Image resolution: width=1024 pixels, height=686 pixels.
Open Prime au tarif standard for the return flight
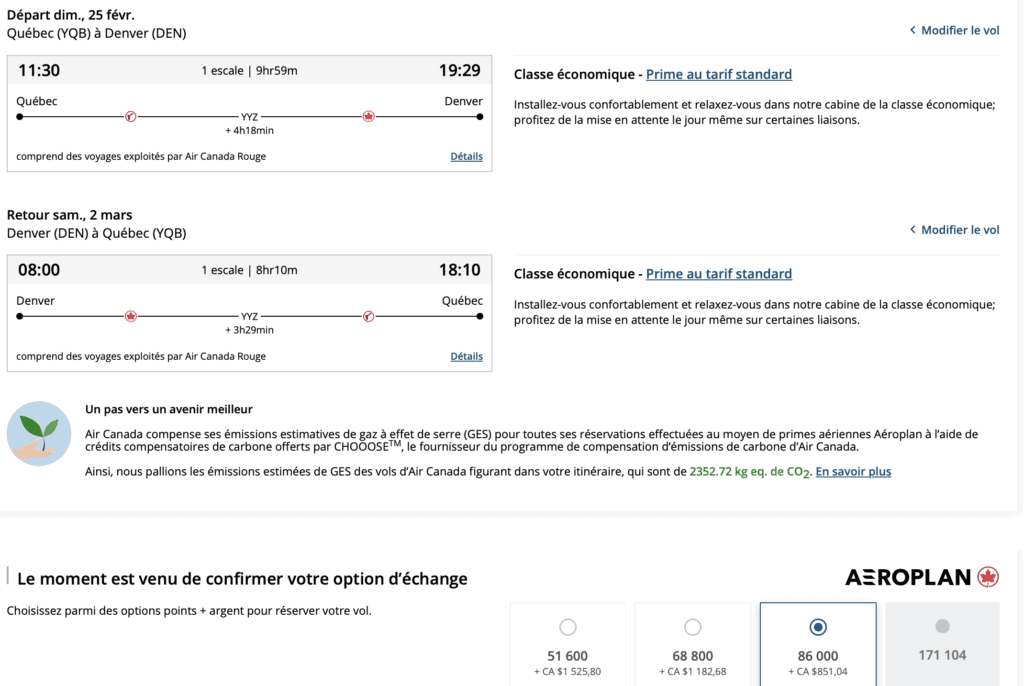pos(718,274)
